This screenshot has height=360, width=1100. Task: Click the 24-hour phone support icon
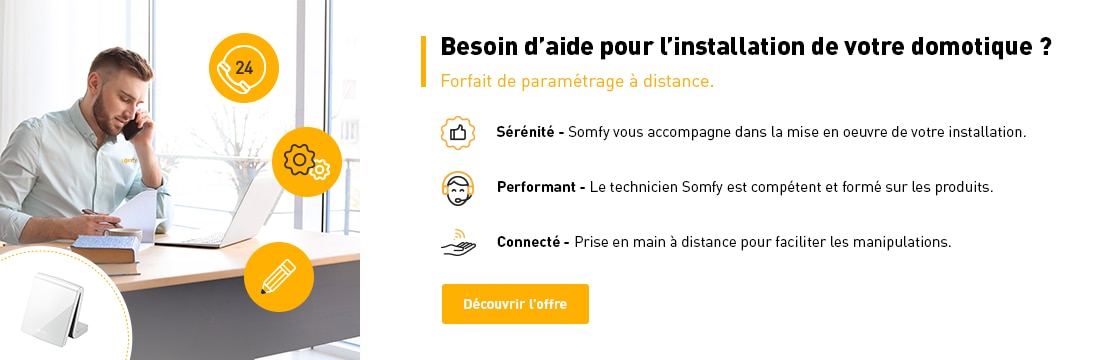(x=244, y=68)
